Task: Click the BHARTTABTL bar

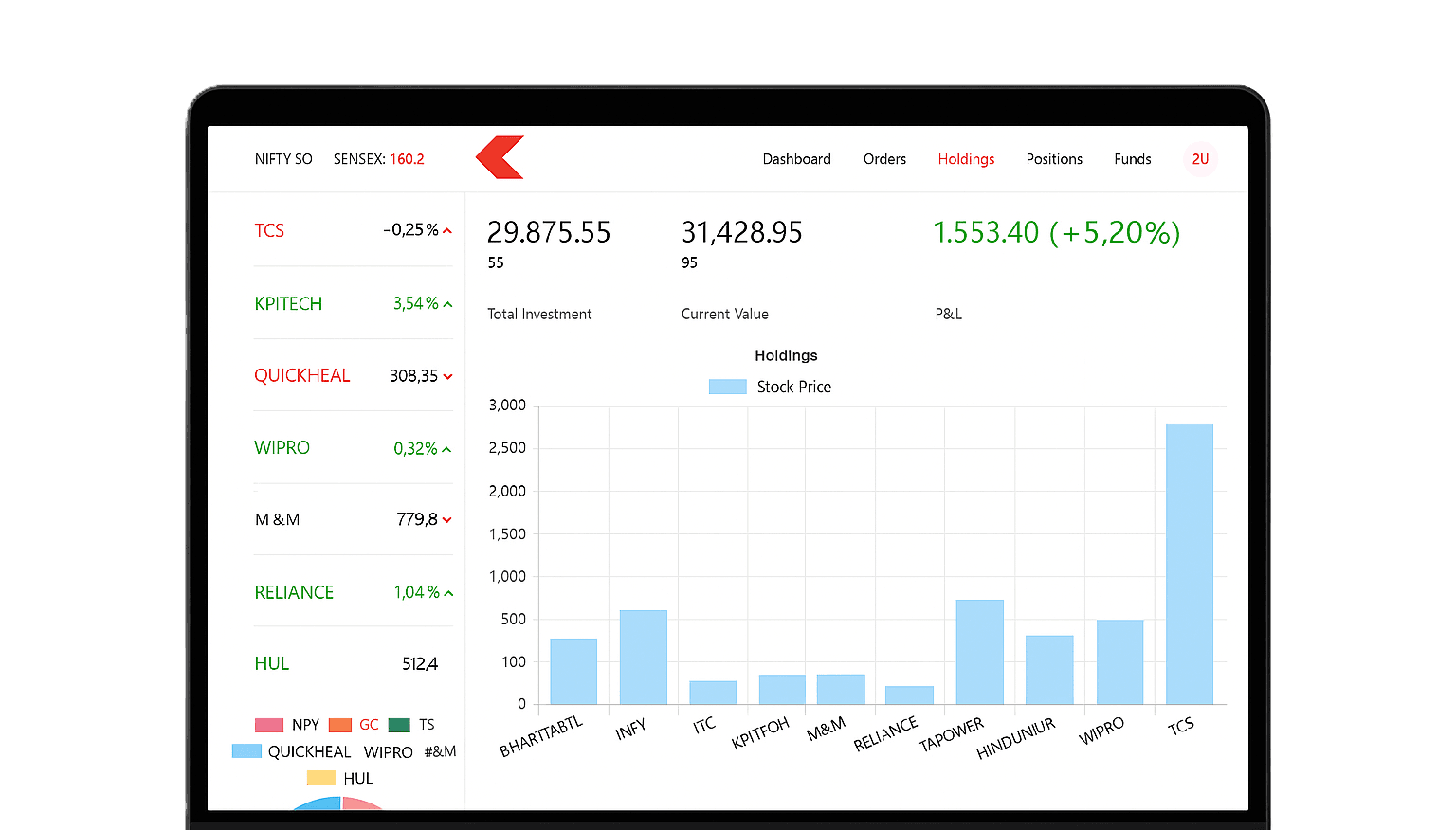Action: (573, 671)
